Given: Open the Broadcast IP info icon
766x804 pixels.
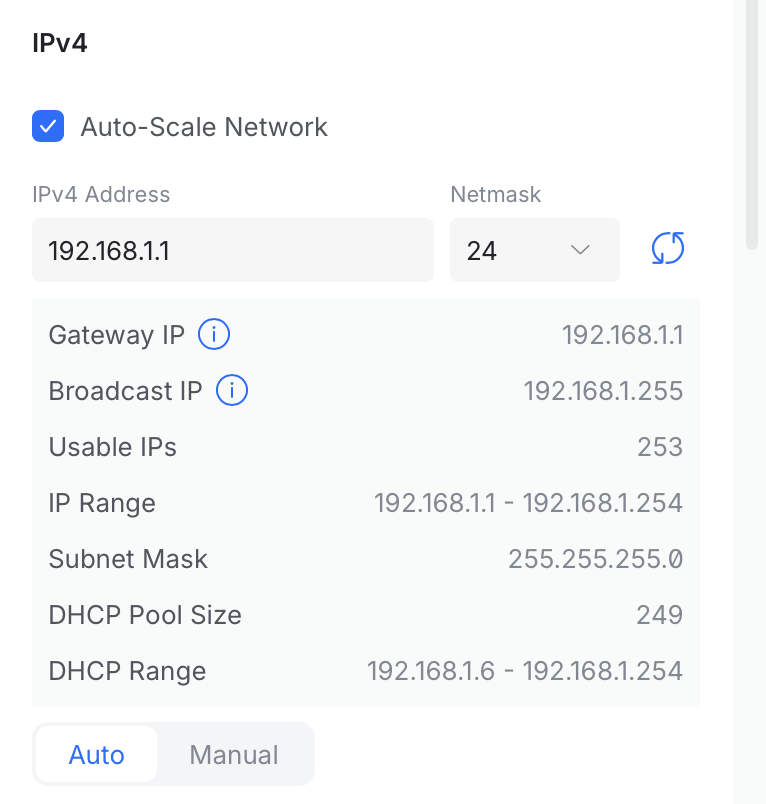Looking at the screenshot, I should coord(232,390).
